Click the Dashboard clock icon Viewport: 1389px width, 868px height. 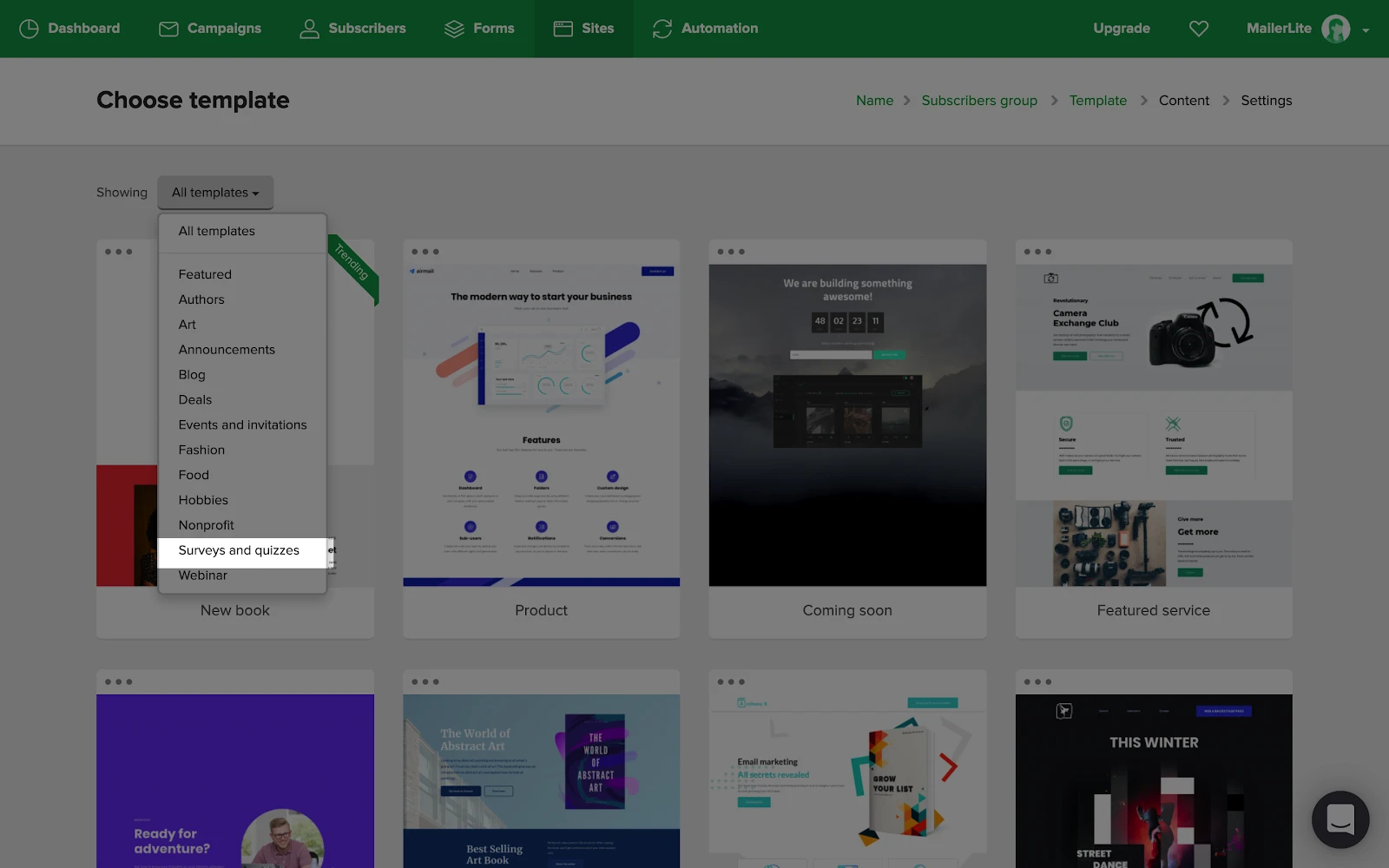pyautogui.click(x=29, y=29)
